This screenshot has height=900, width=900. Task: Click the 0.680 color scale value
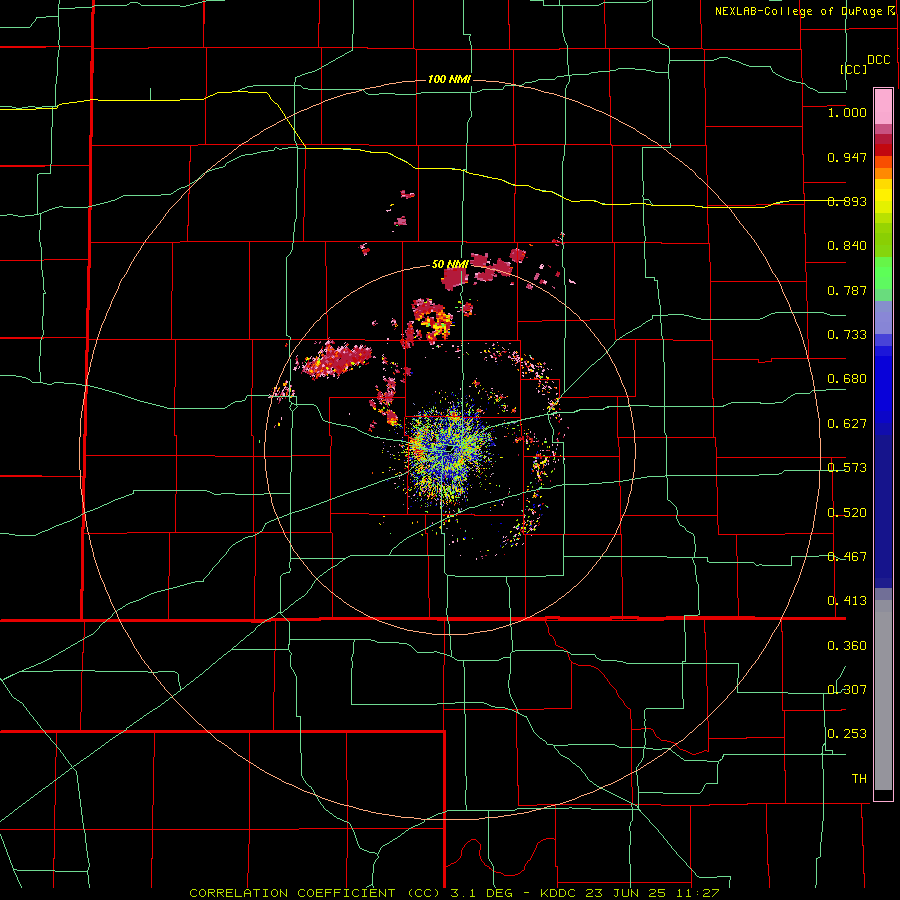coord(847,379)
